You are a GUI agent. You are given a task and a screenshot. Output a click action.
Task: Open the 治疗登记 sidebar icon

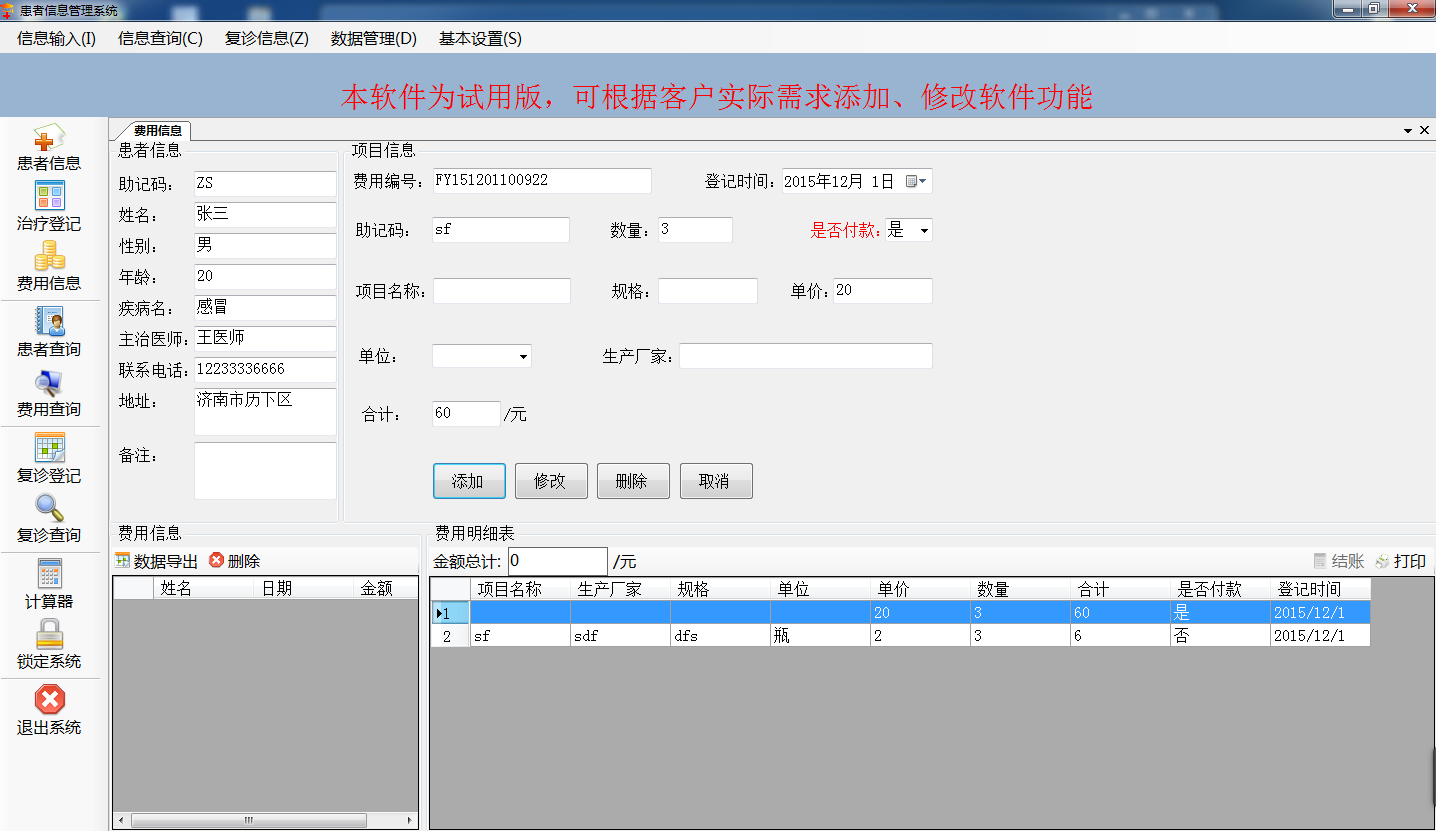pyautogui.click(x=49, y=196)
